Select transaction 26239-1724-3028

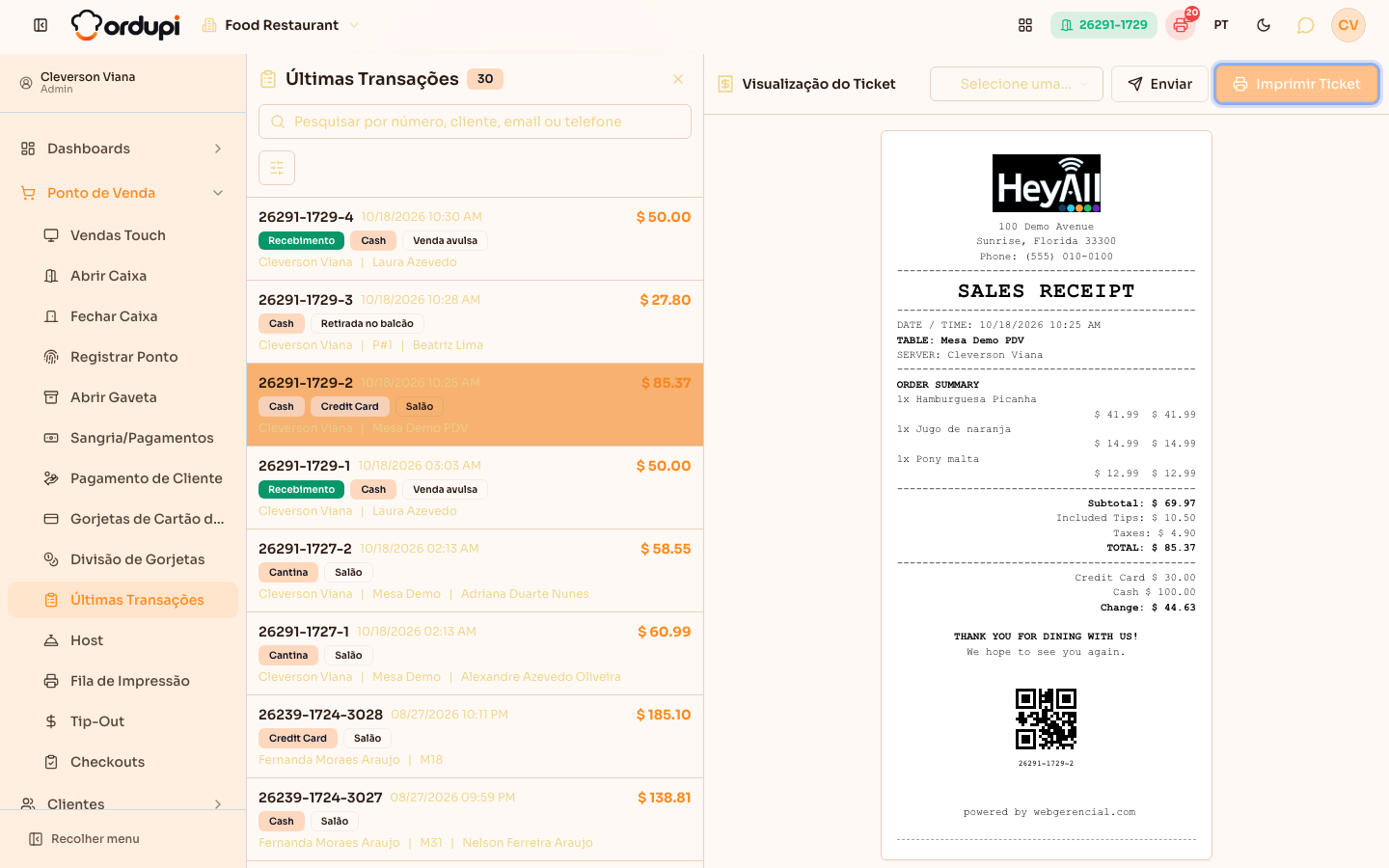475,737
